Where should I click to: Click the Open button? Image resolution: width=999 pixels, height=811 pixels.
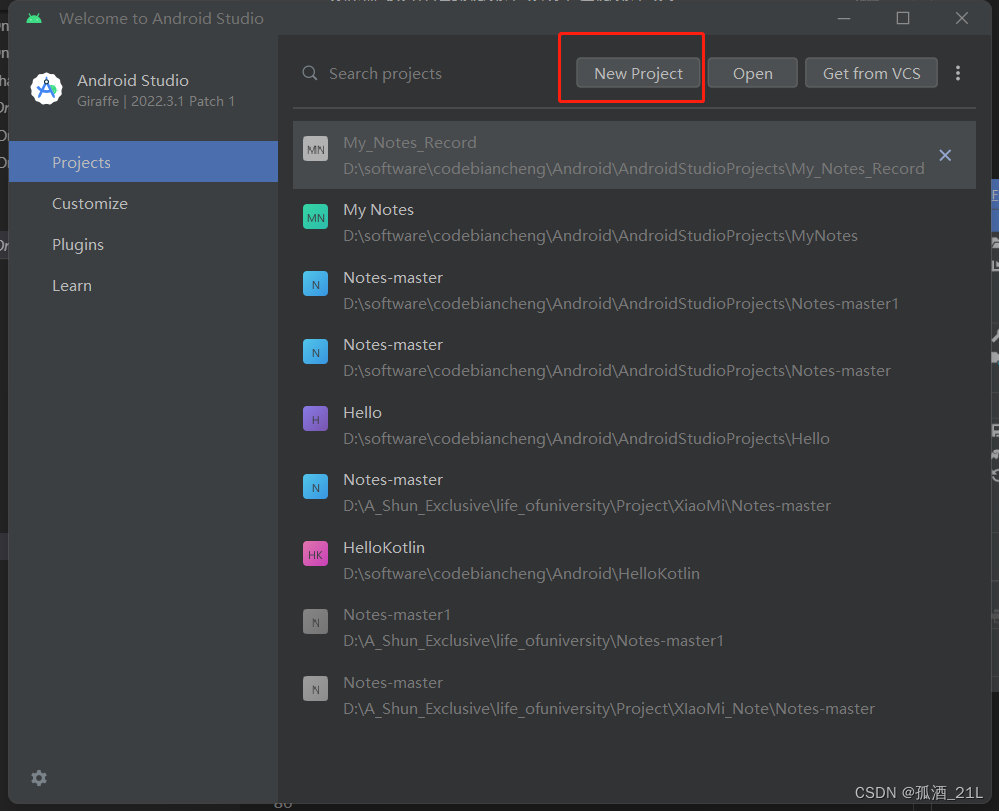[x=752, y=73]
